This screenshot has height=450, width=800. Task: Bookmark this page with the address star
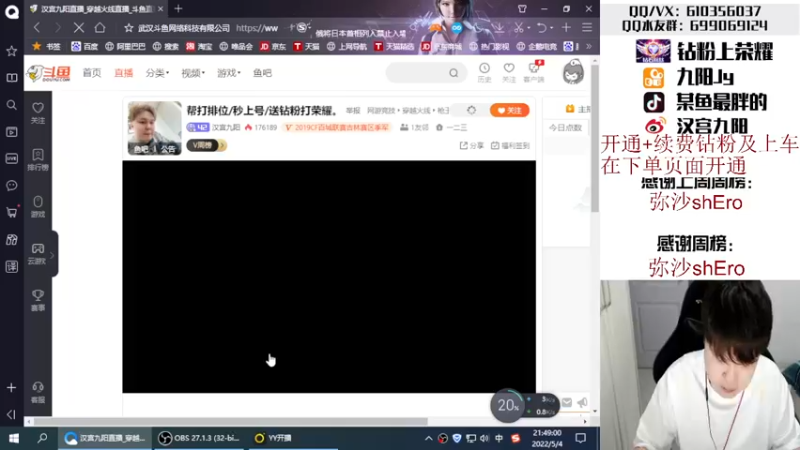(x=129, y=28)
